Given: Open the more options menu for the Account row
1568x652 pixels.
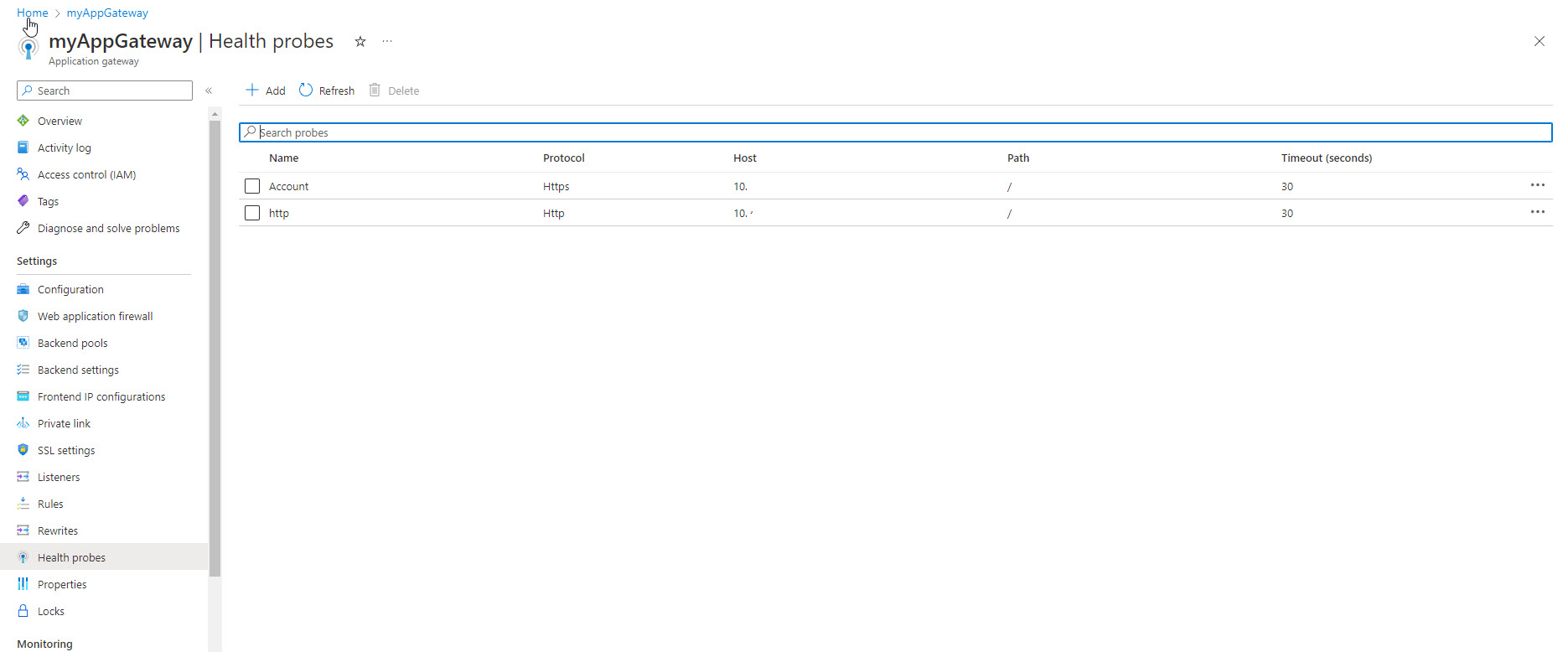Looking at the screenshot, I should coord(1538,185).
